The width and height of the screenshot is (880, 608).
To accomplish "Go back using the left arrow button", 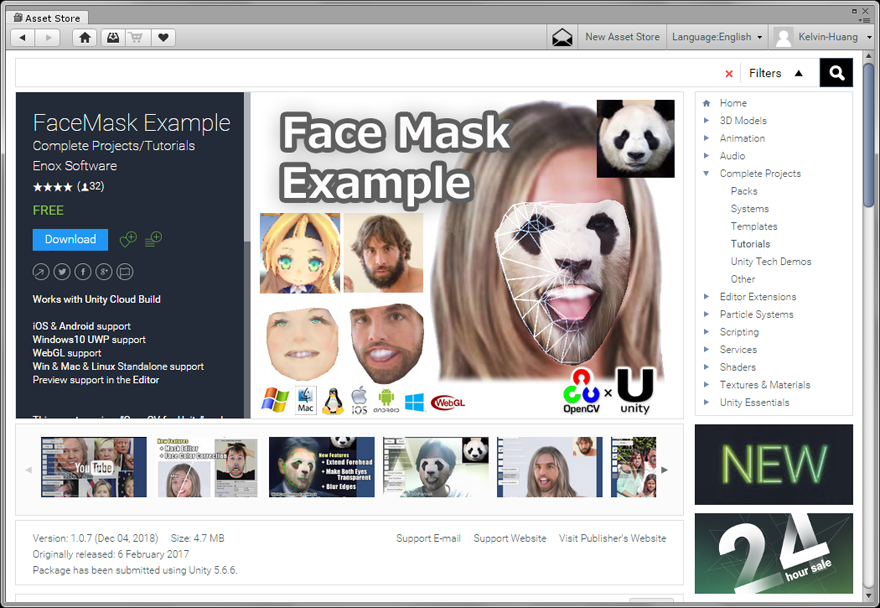I will pyautogui.click(x=23, y=38).
